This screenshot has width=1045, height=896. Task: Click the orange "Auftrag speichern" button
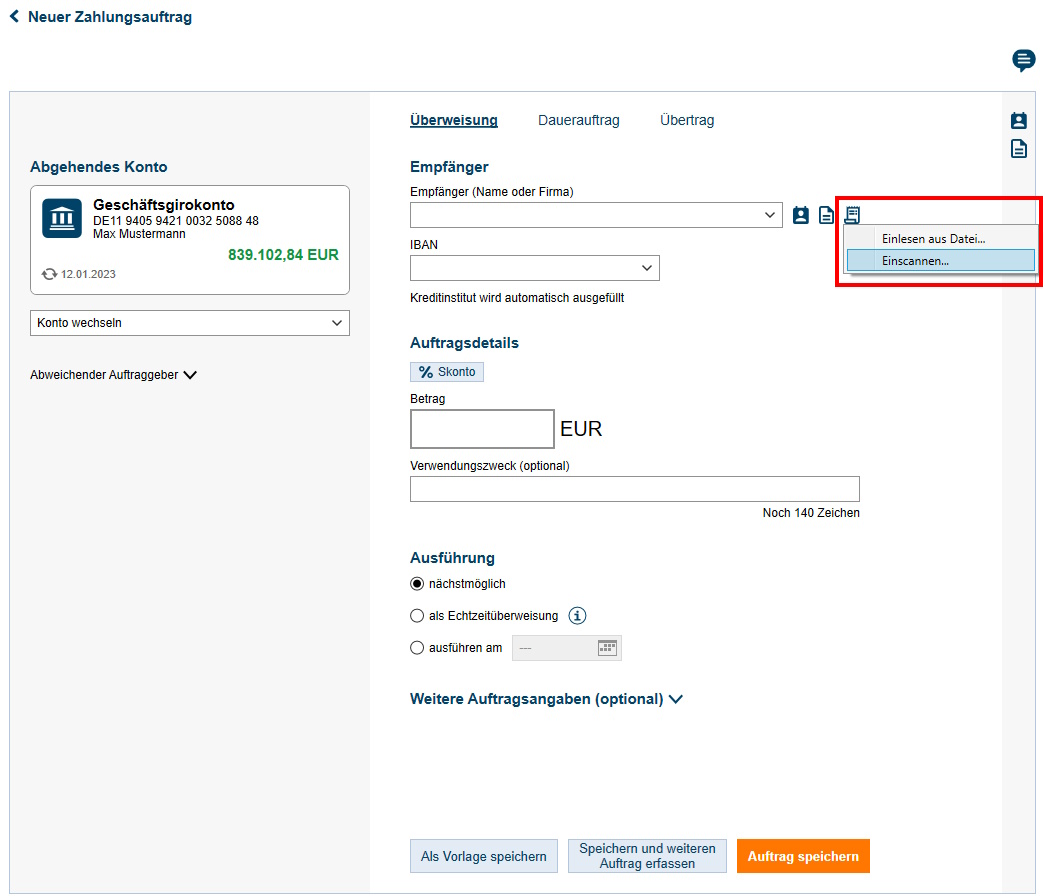coord(803,856)
